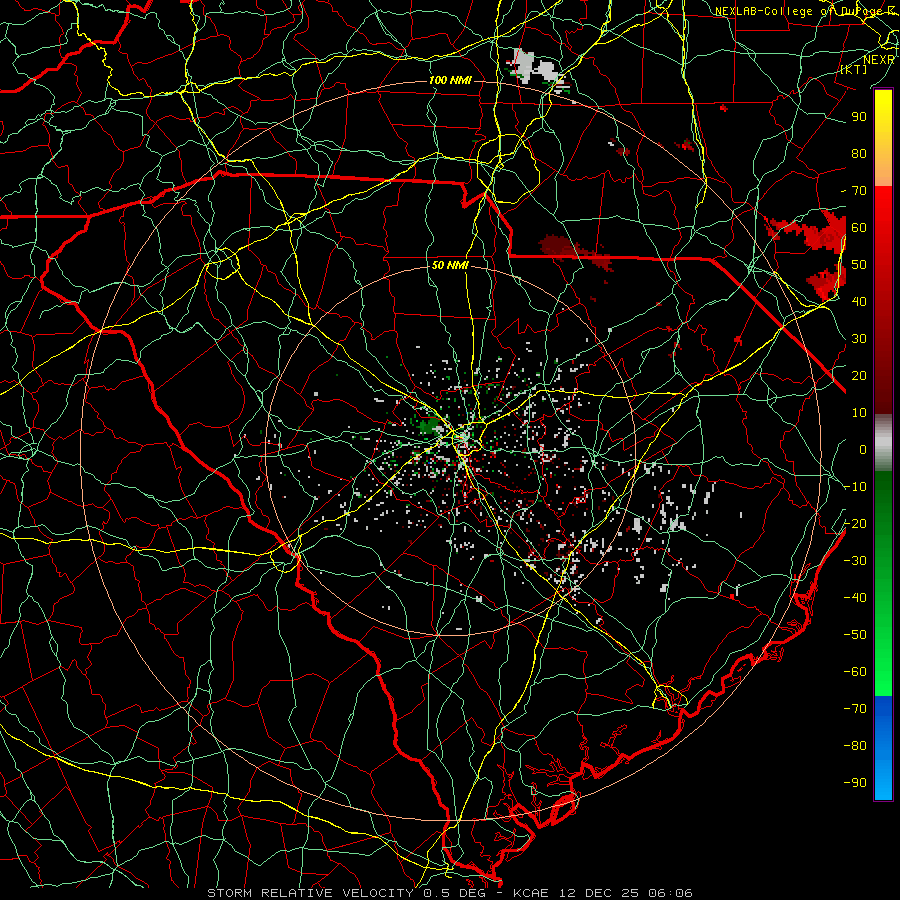
Task: Pick the green segment of the color bar
Action: click(x=883, y=583)
